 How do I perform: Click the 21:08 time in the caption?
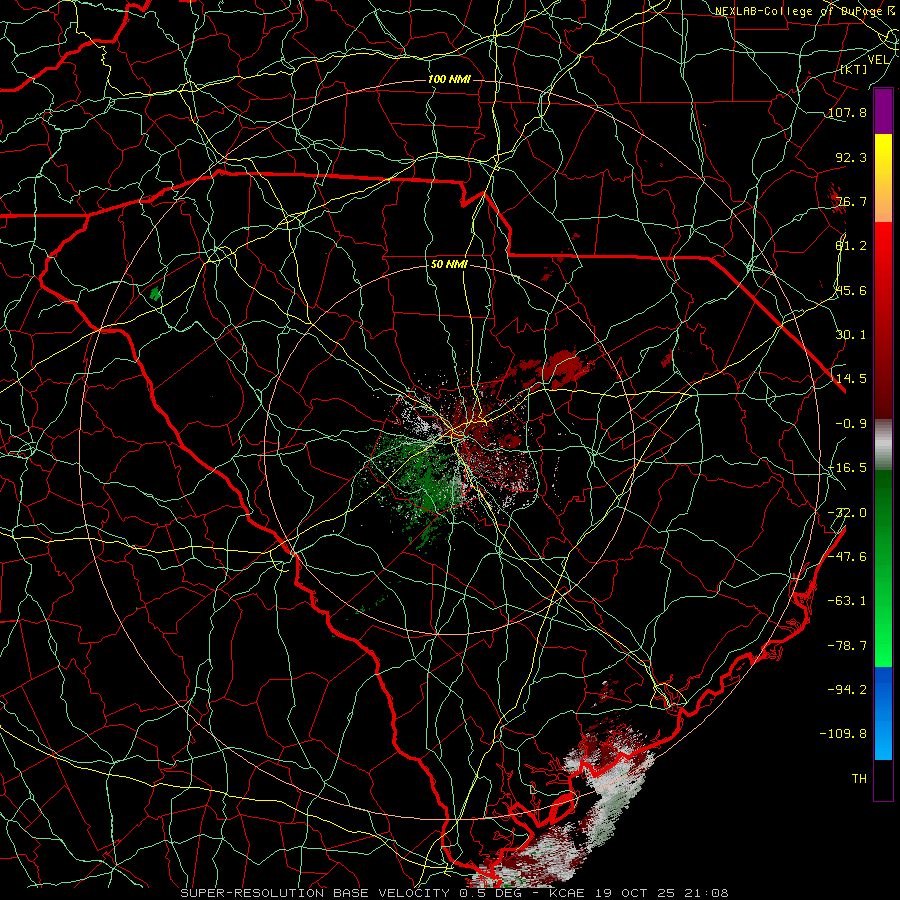705,893
